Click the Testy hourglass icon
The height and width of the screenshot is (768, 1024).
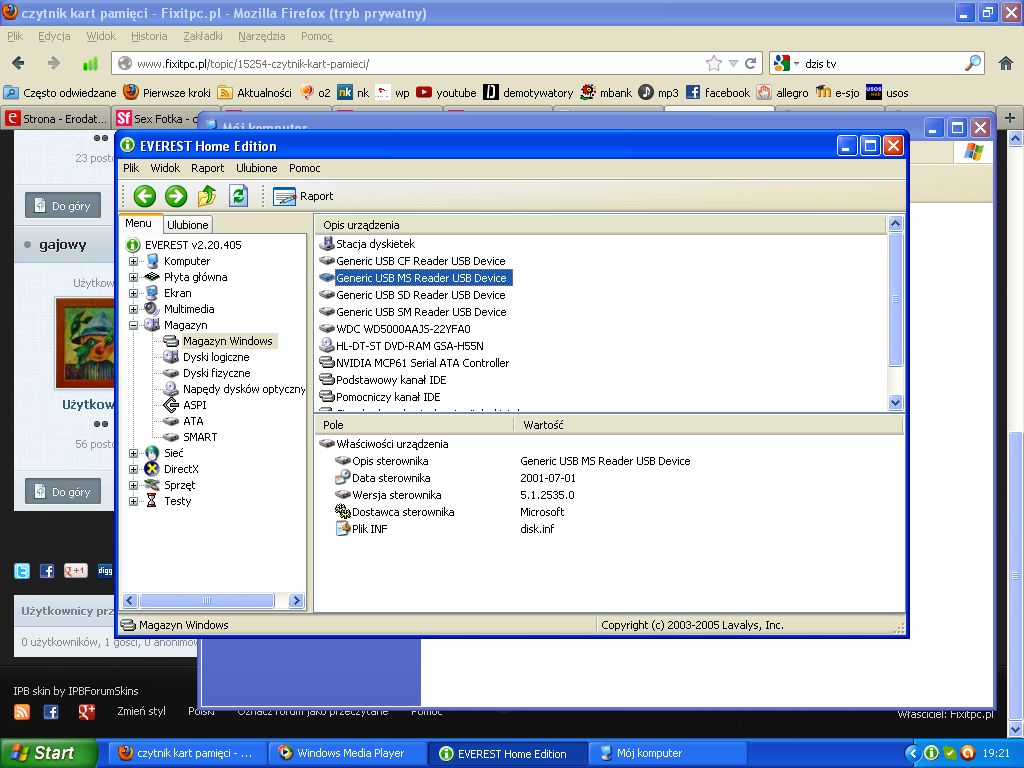coord(152,501)
